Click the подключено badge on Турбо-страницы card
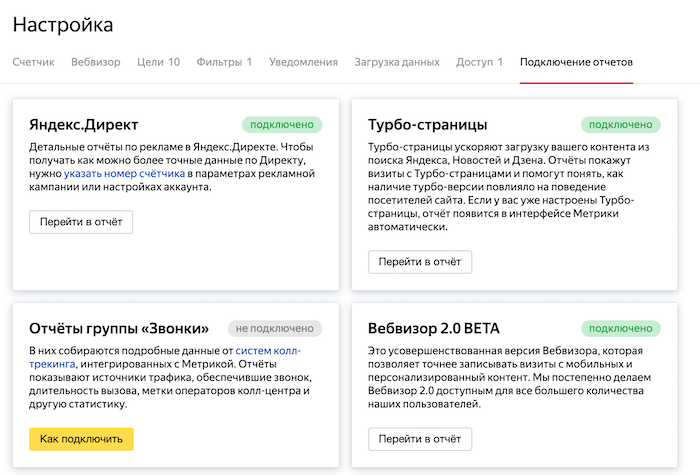The height and width of the screenshot is (475, 700). [x=621, y=125]
